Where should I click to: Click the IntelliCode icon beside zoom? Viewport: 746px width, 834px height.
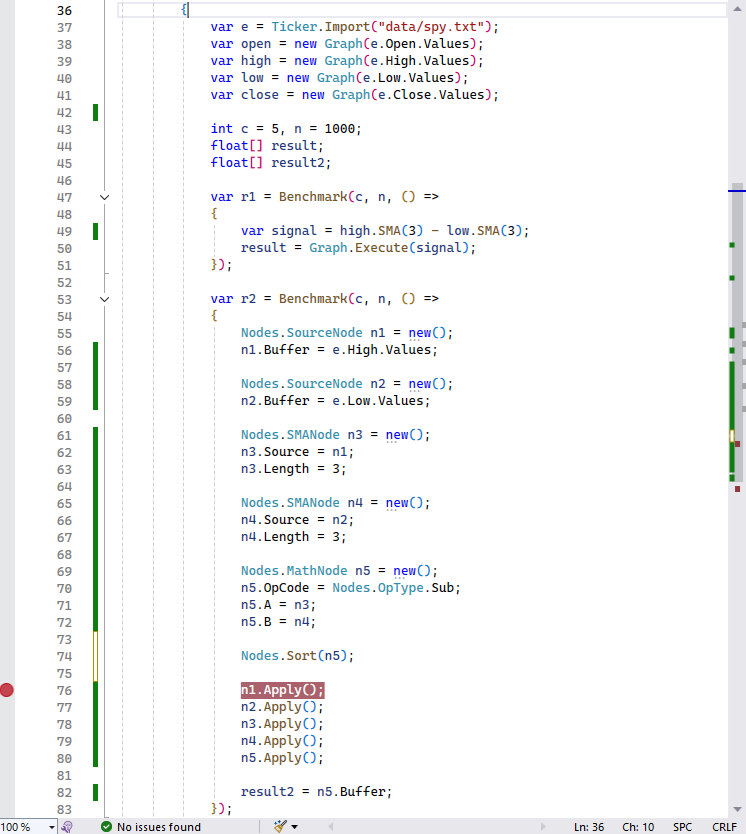click(x=67, y=827)
